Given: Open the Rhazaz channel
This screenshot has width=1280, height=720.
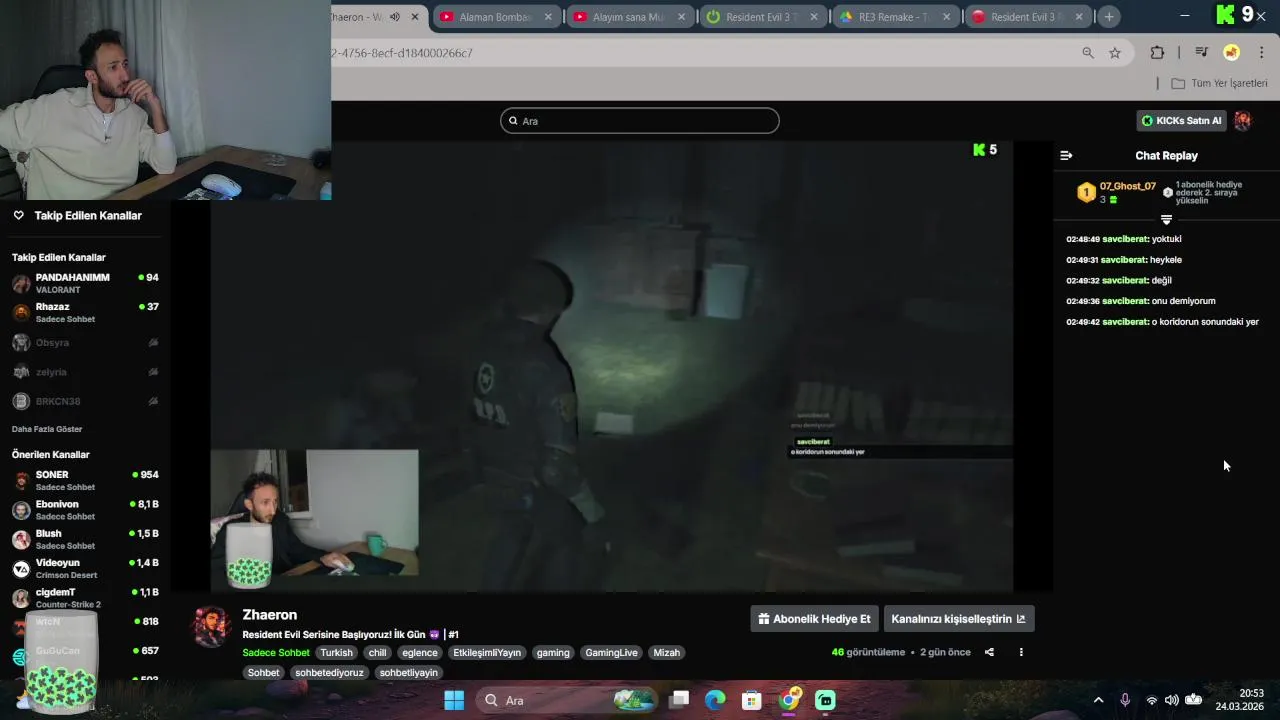Looking at the screenshot, I should click(85, 313).
